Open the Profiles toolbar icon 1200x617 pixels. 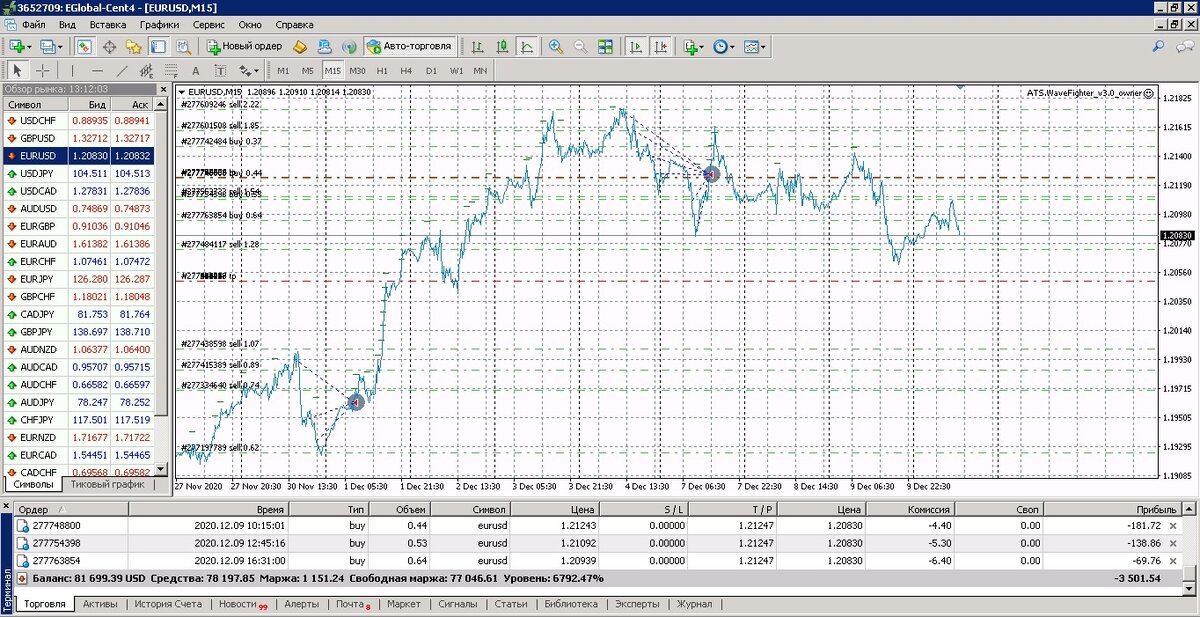coord(48,46)
